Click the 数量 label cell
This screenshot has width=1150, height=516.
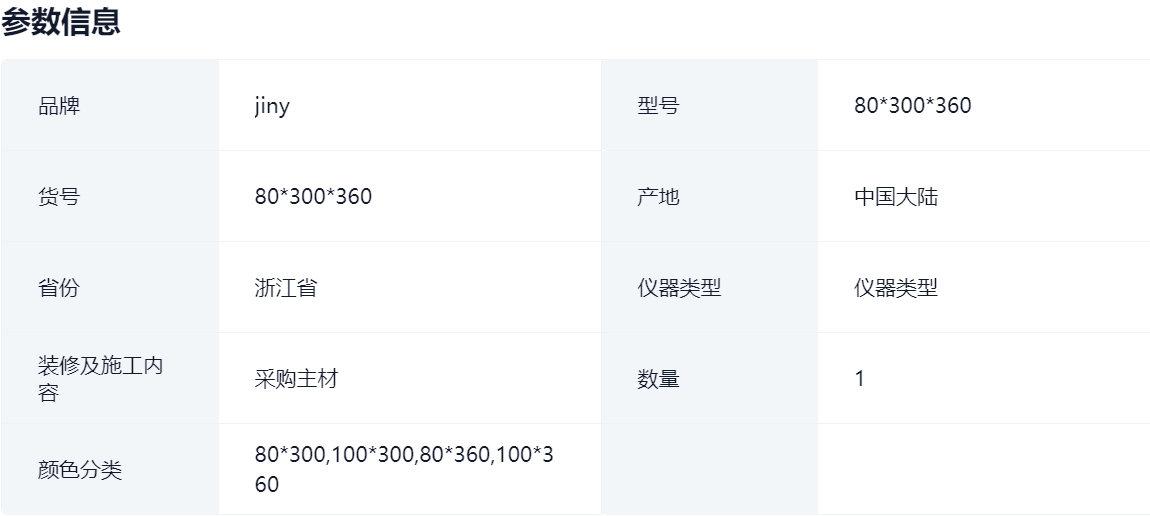658,379
